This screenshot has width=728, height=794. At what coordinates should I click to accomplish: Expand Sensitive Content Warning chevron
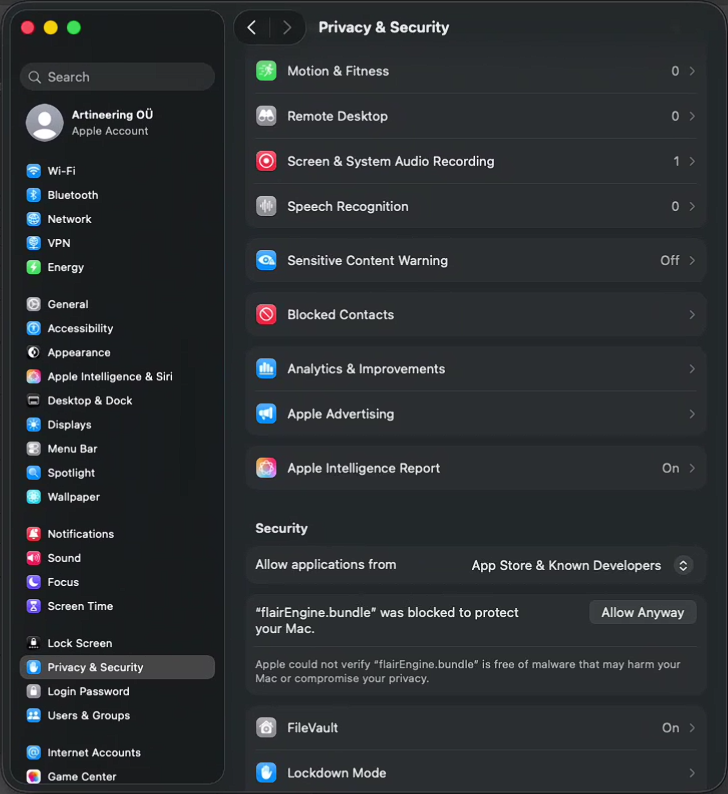[x=692, y=260]
